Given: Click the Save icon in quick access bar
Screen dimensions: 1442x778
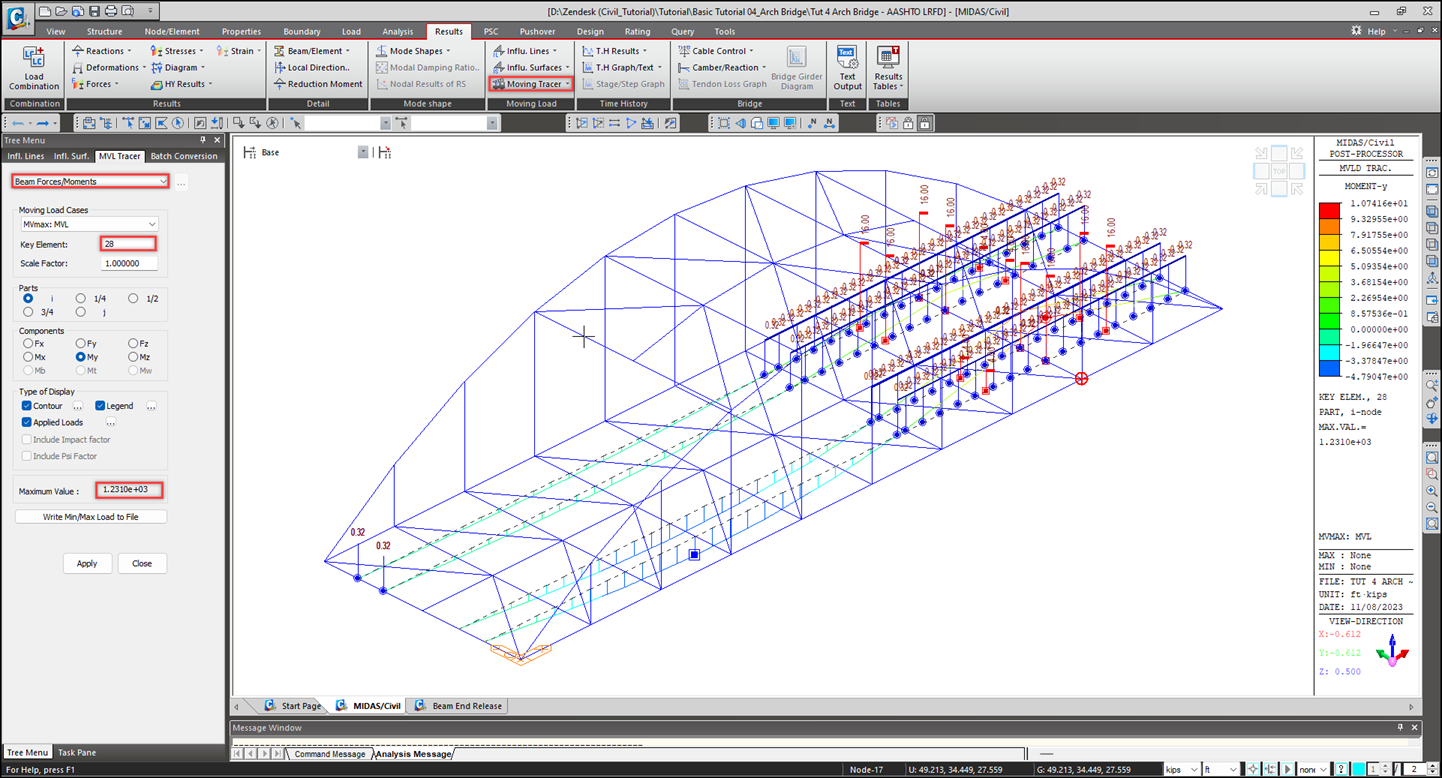Looking at the screenshot, I should (x=94, y=11).
